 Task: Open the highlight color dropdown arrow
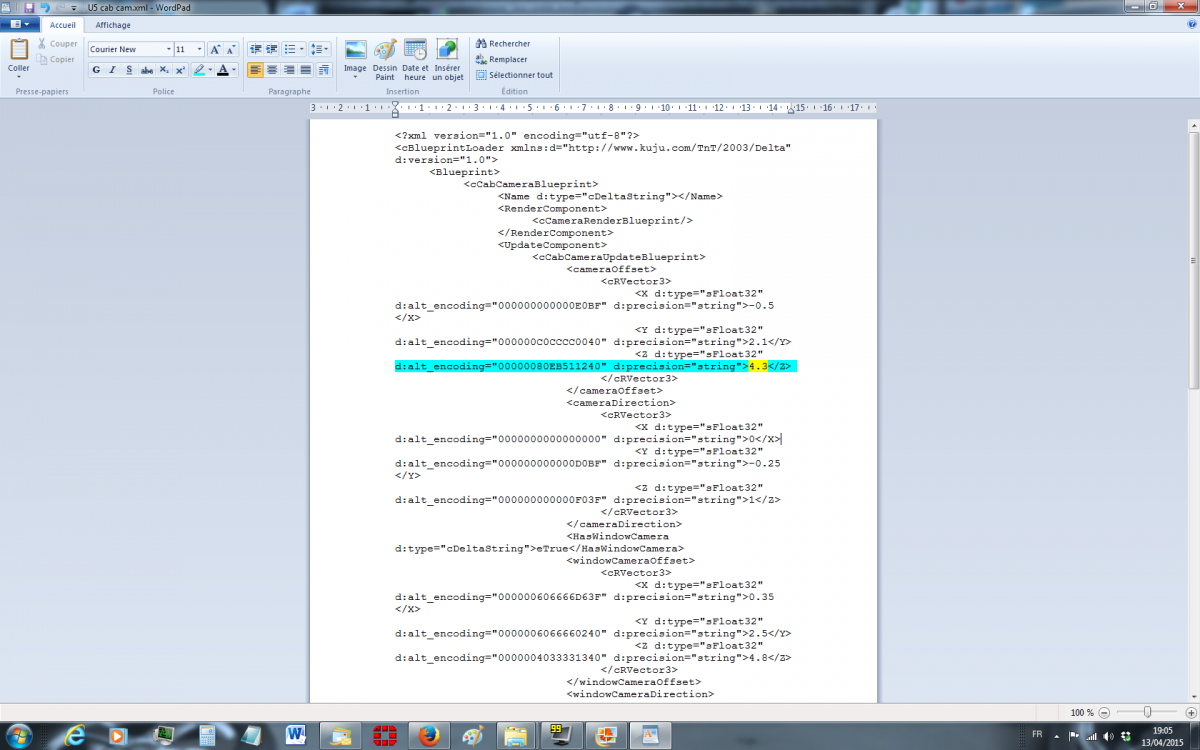pyautogui.click(x=210, y=70)
